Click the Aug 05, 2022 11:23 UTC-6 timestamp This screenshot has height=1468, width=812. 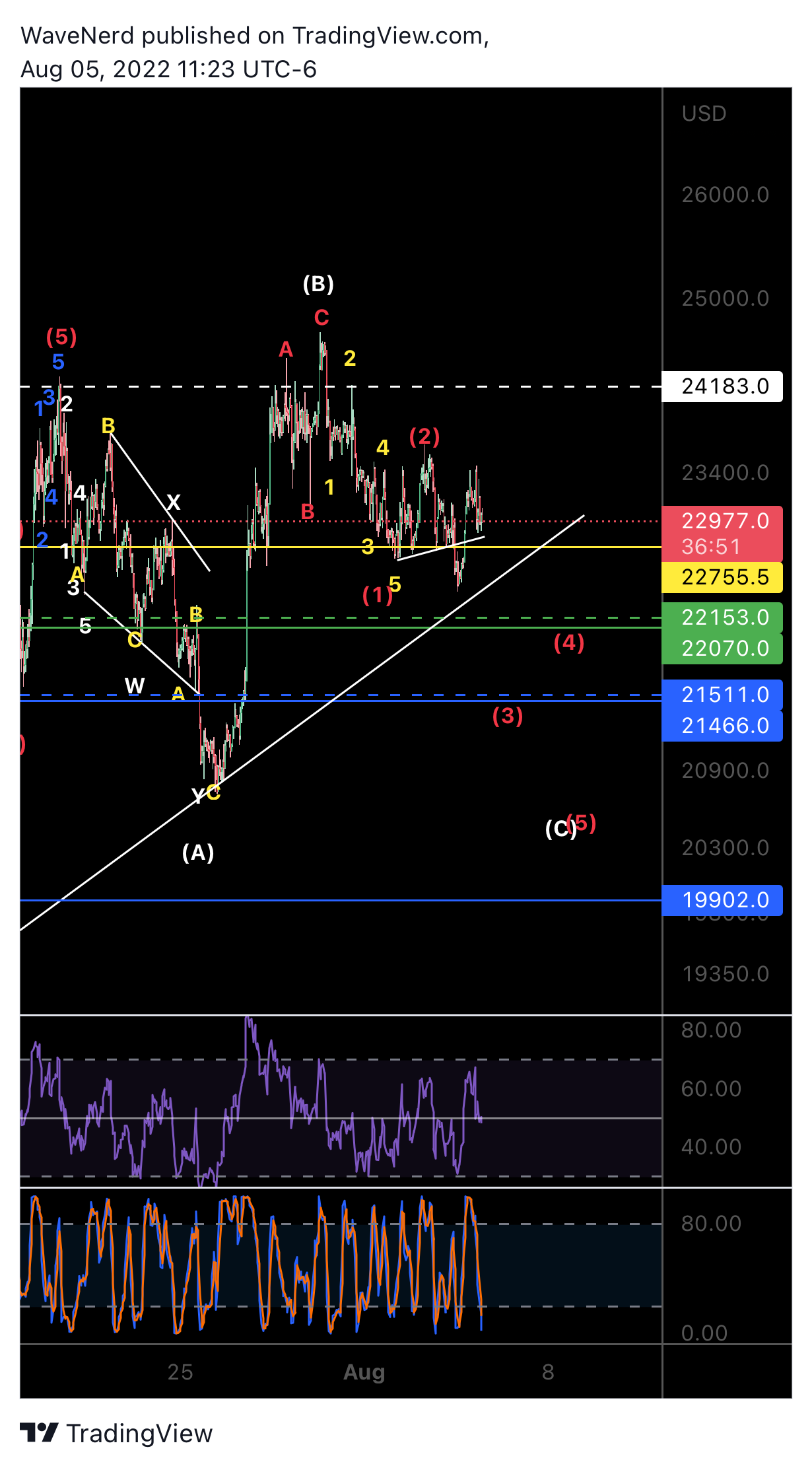(x=168, y=69)
